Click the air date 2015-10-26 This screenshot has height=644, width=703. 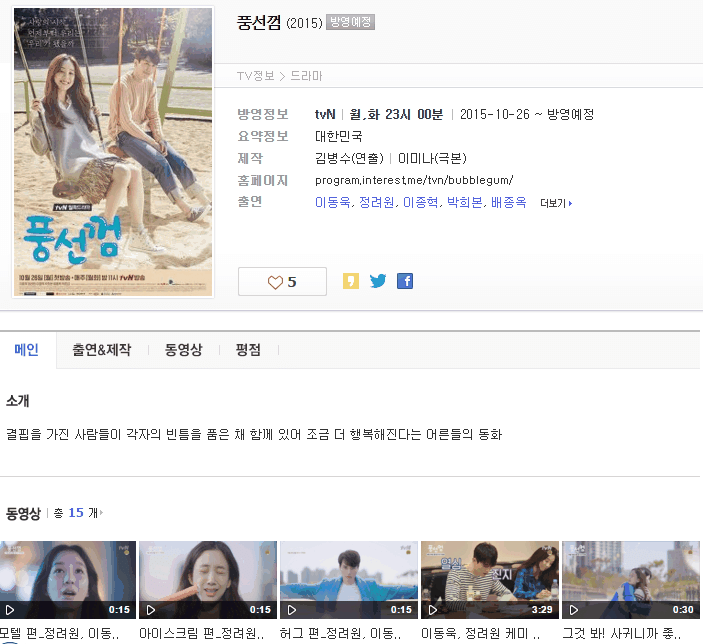coord(495,114)
